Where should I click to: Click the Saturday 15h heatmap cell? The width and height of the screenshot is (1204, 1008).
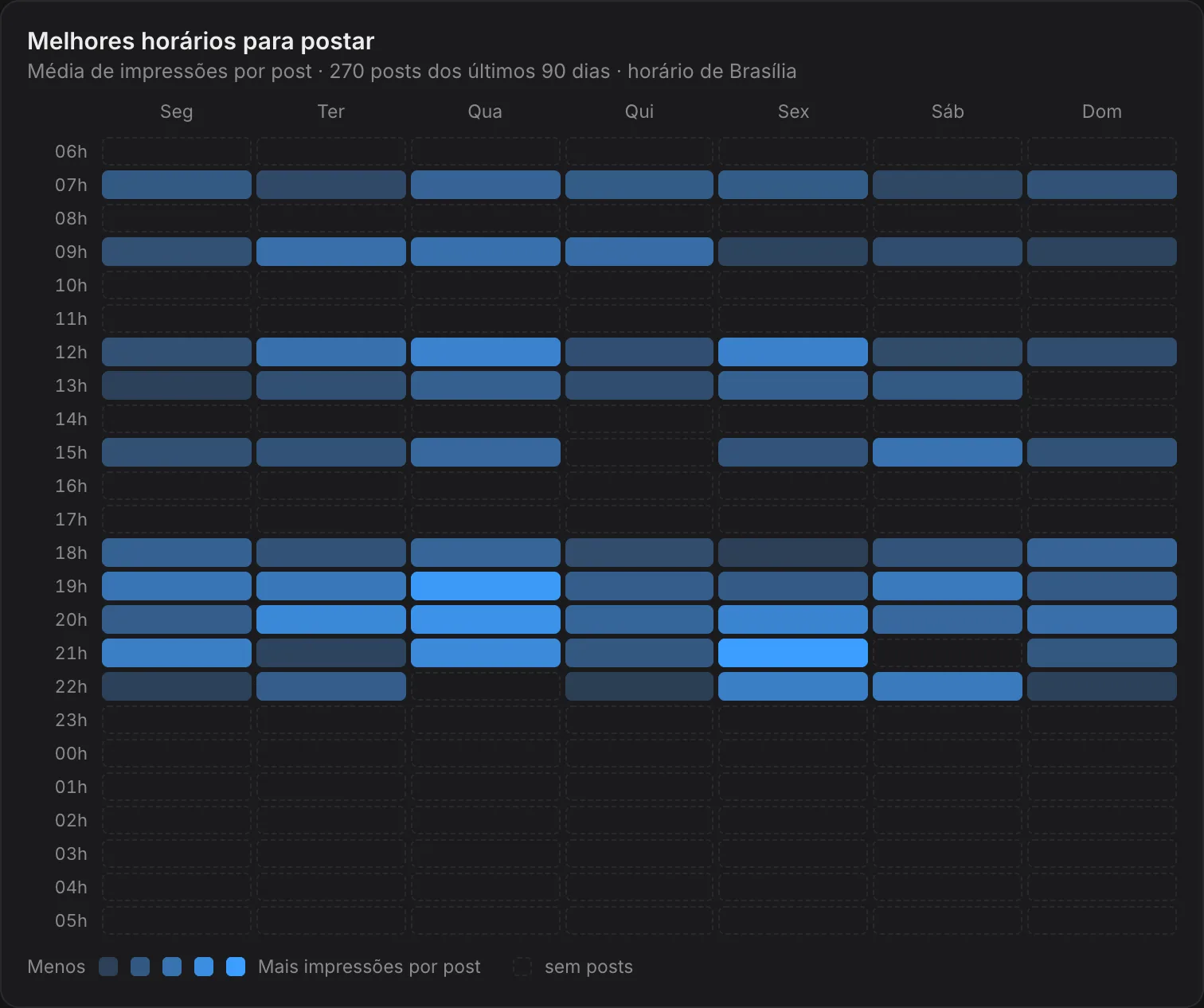[948, 452]
